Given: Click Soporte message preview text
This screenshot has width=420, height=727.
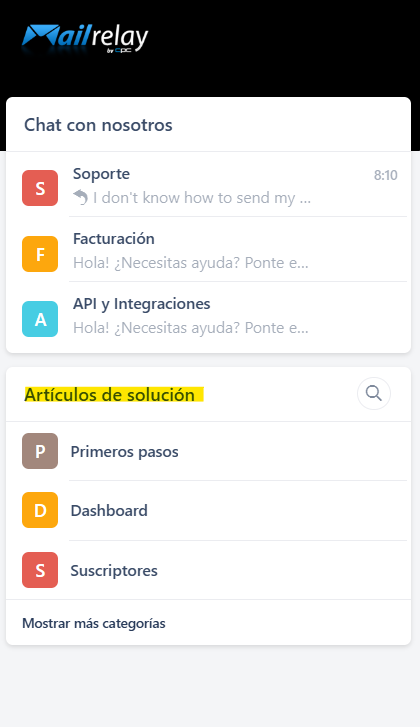Looking at the screenshot, I should [202, 198].
